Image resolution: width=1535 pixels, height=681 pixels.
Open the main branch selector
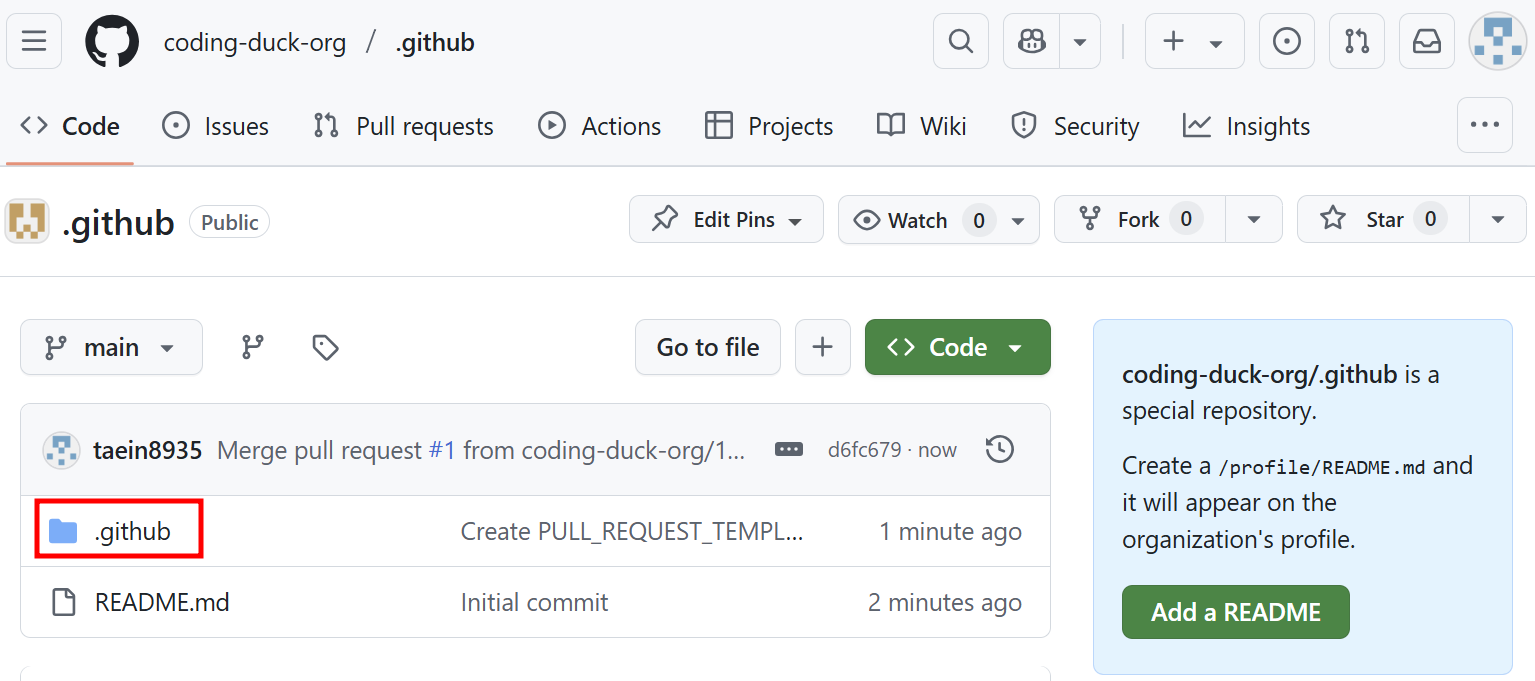tap(111, 347)
